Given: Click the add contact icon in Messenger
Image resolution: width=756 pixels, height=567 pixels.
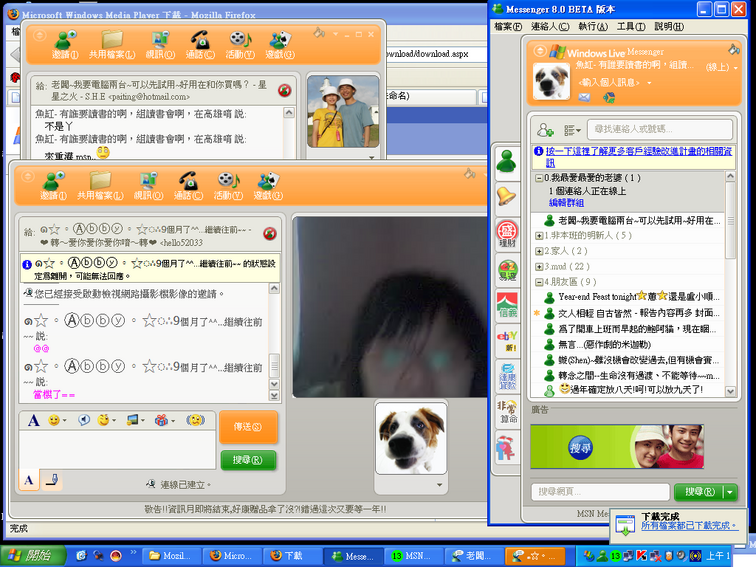Looking at the screenshot, I should (x=545, y=130).
